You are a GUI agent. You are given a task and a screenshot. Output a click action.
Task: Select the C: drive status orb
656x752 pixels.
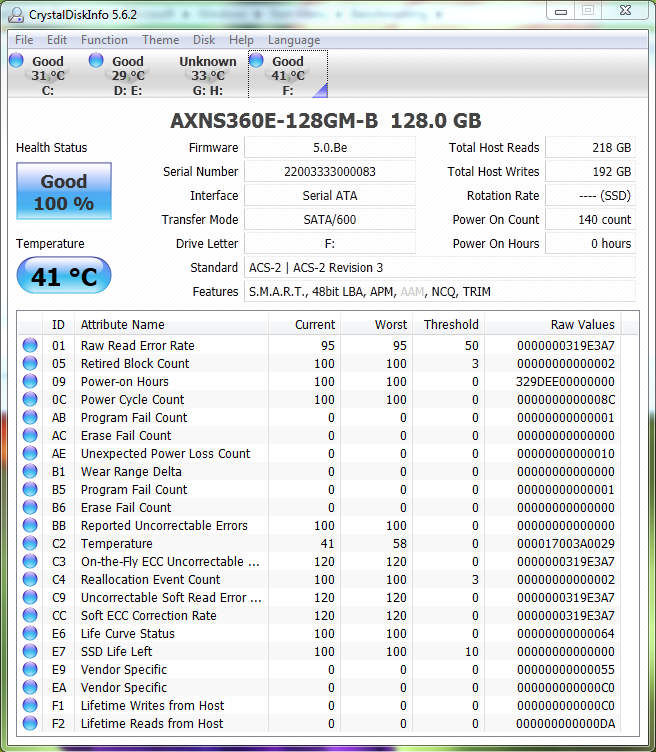17,61
